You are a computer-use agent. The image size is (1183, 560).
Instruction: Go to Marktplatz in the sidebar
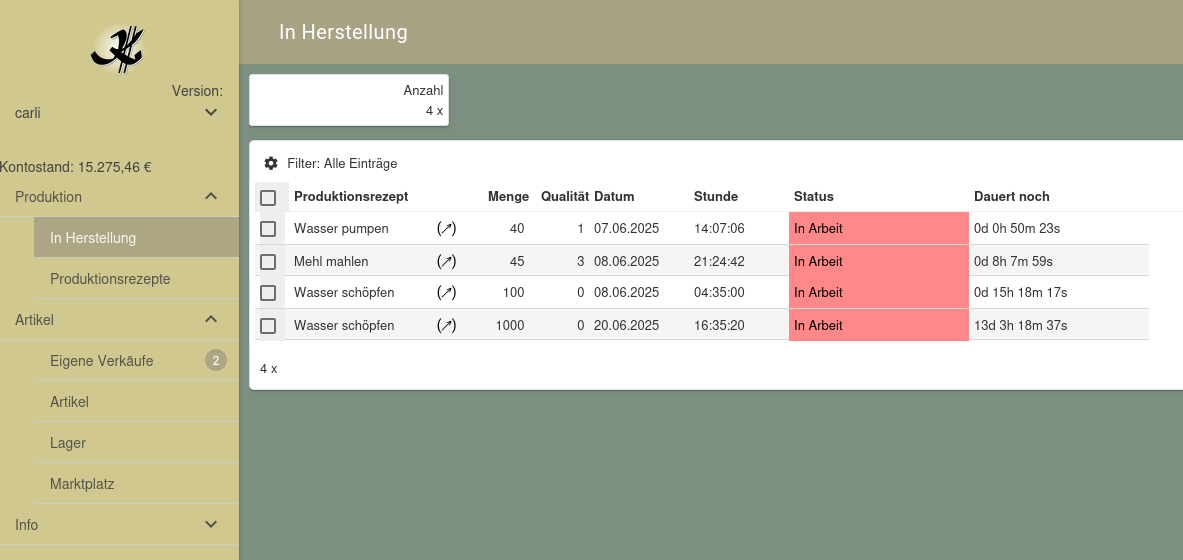(x=82, y=484)
